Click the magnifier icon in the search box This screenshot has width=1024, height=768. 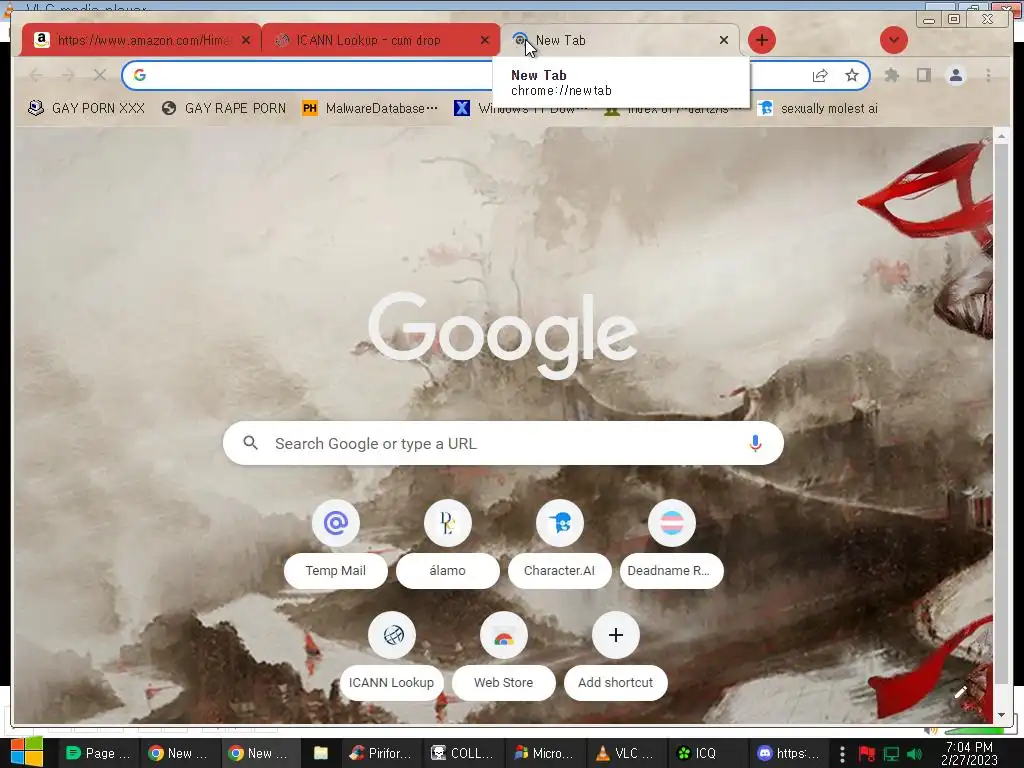[x=250, y=443]
